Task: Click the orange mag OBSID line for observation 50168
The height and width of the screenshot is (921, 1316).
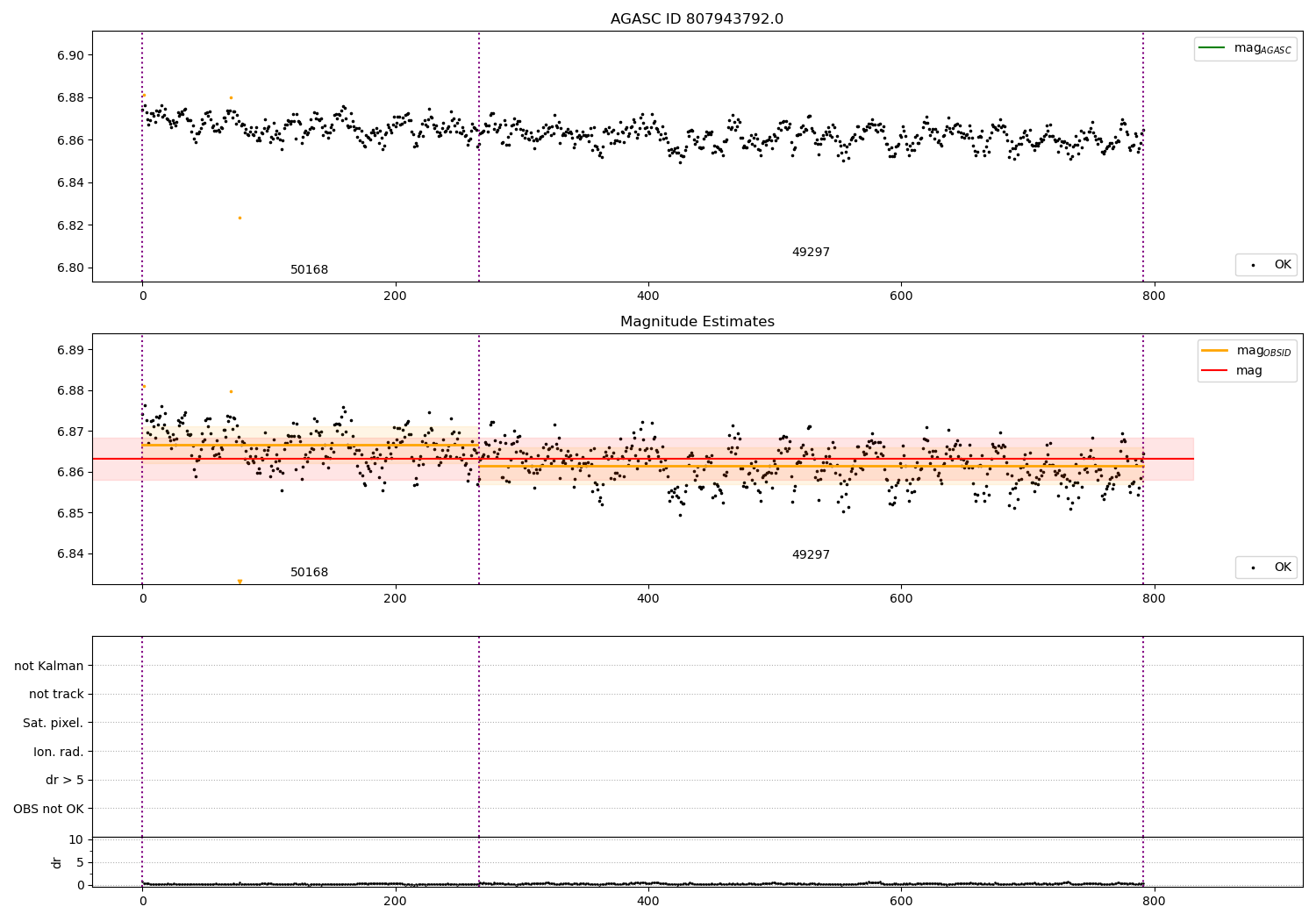Action: tap(311, 445)
